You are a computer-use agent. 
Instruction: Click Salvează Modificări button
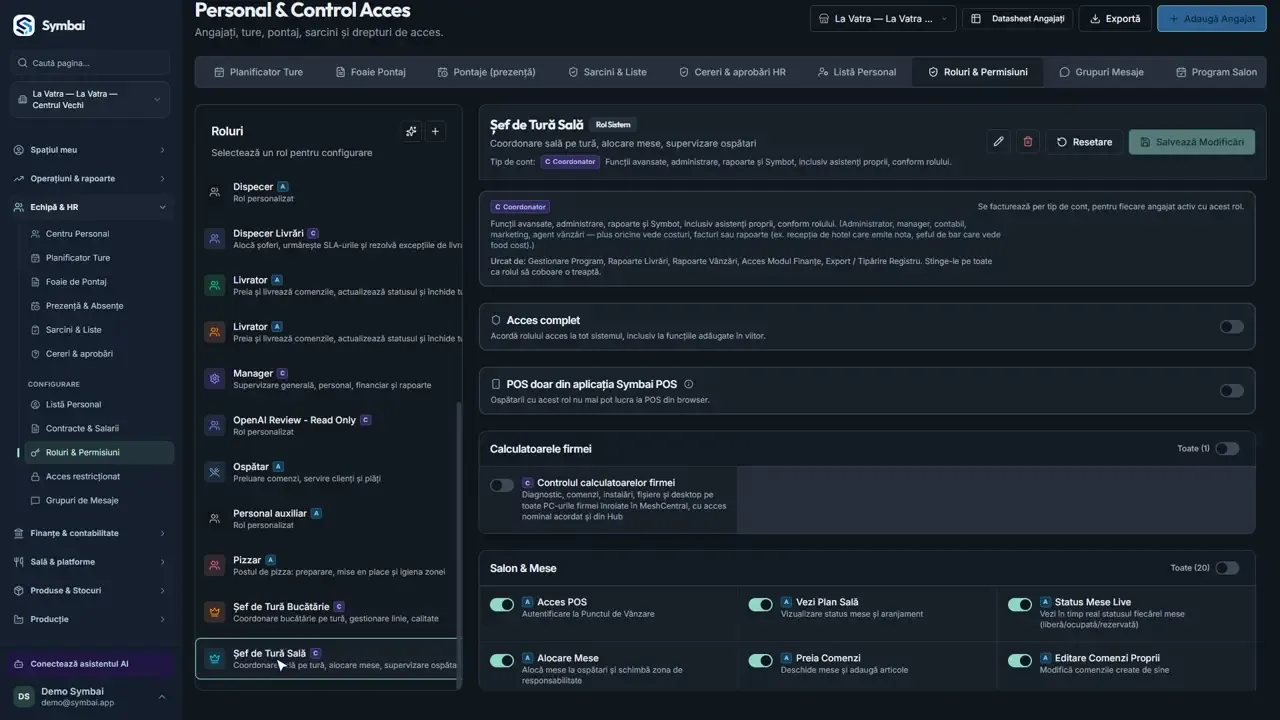pyautogui.click(x=1191, y=142)
